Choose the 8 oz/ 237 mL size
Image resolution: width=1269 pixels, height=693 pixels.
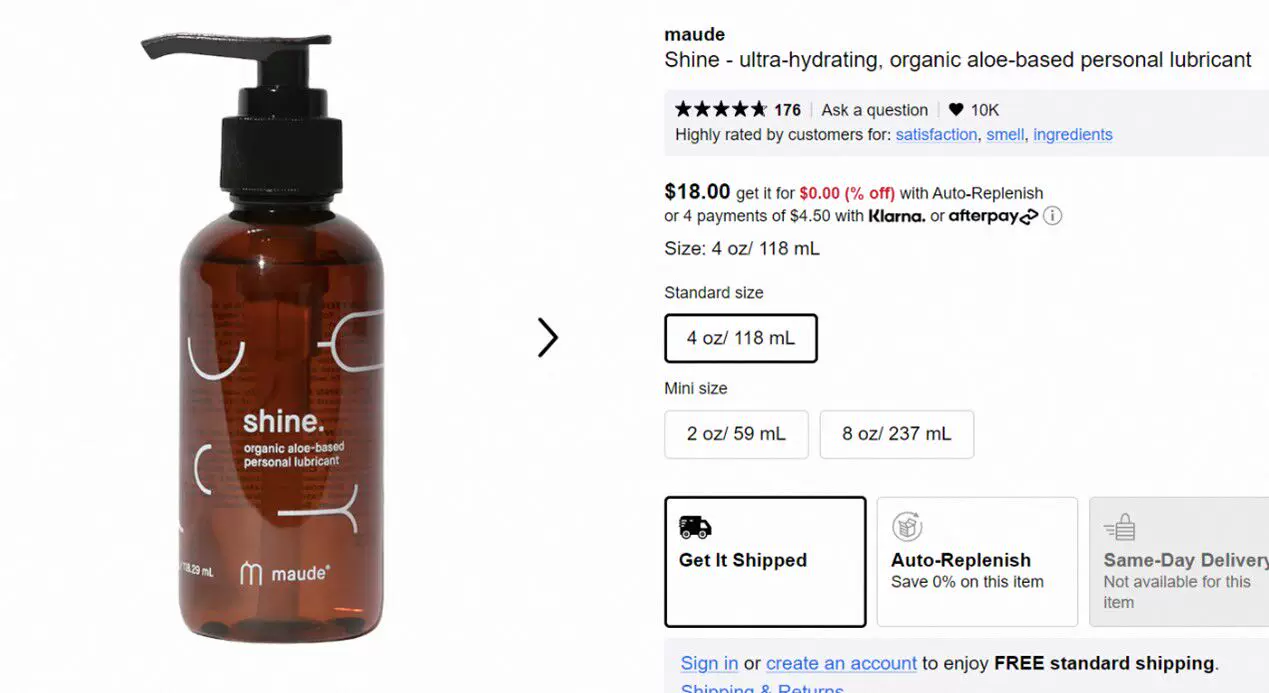pyautogui.click(x=897, y=434)
